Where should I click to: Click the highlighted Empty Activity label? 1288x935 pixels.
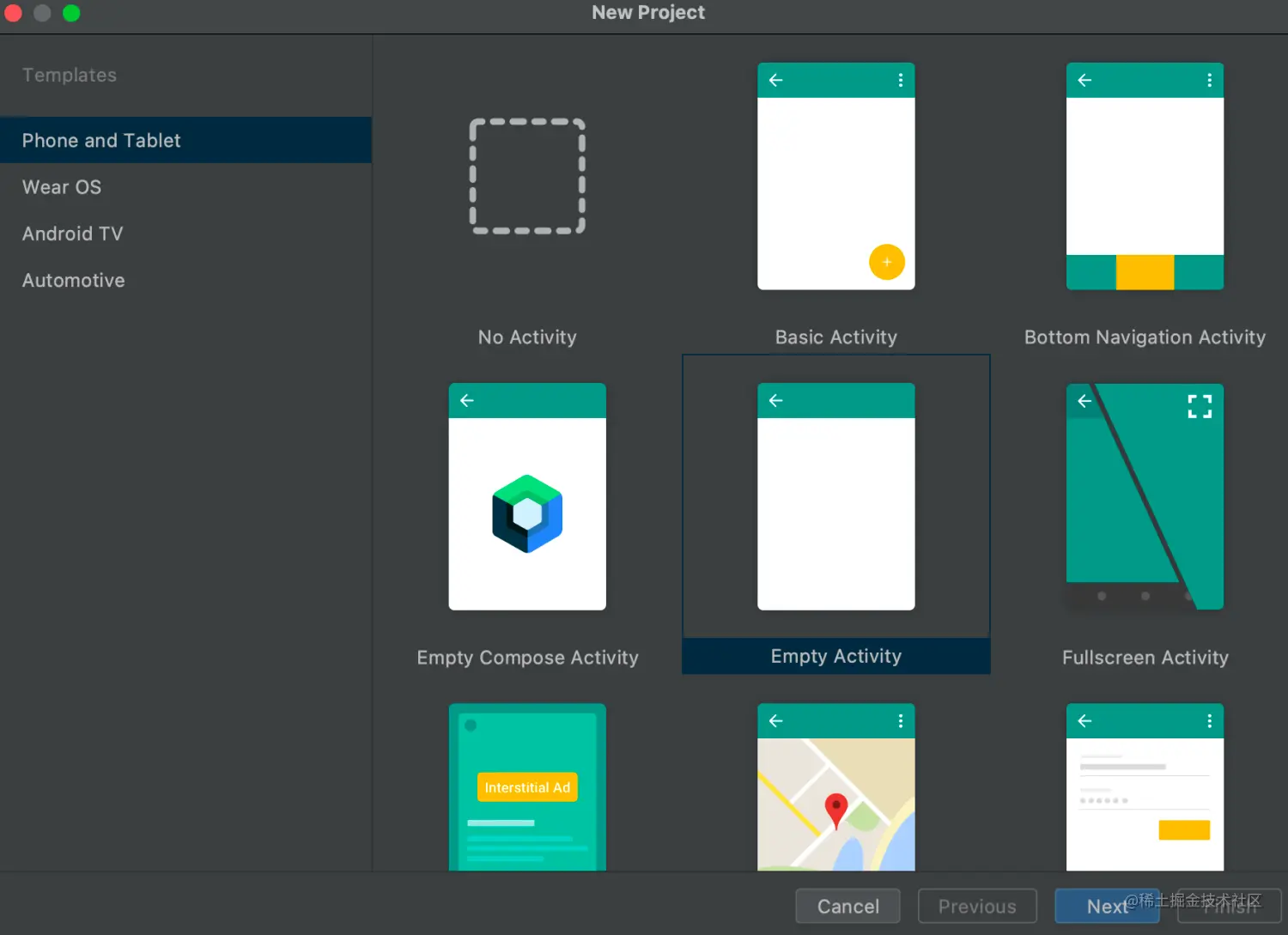pyautogui.click(x=836, y=656)
